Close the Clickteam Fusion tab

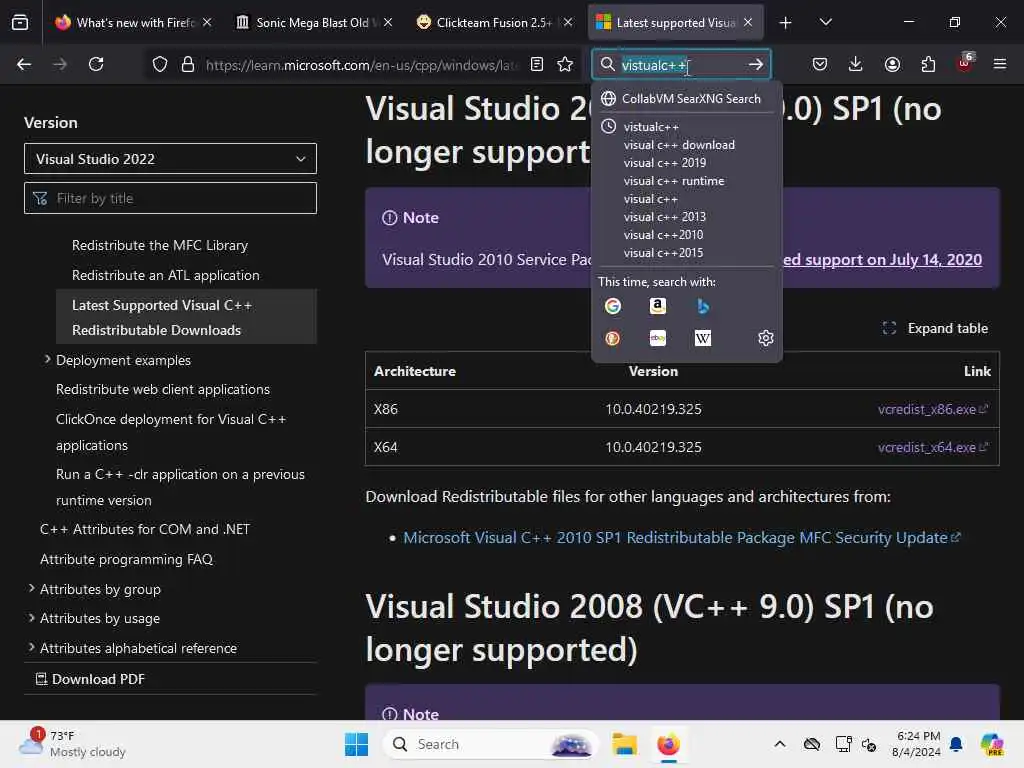click(x=568, y=23)
